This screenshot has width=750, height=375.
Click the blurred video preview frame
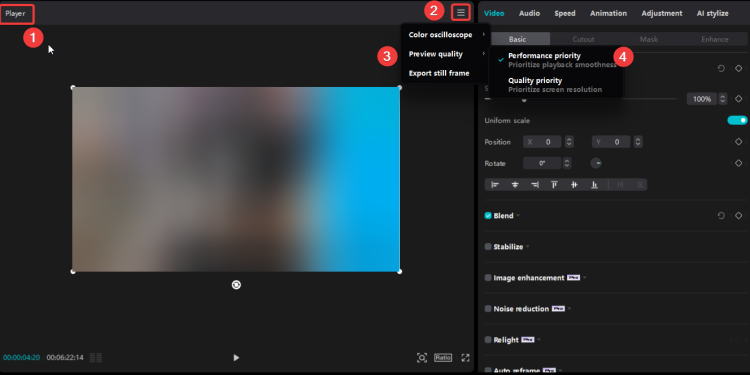[x=236, y=179]
